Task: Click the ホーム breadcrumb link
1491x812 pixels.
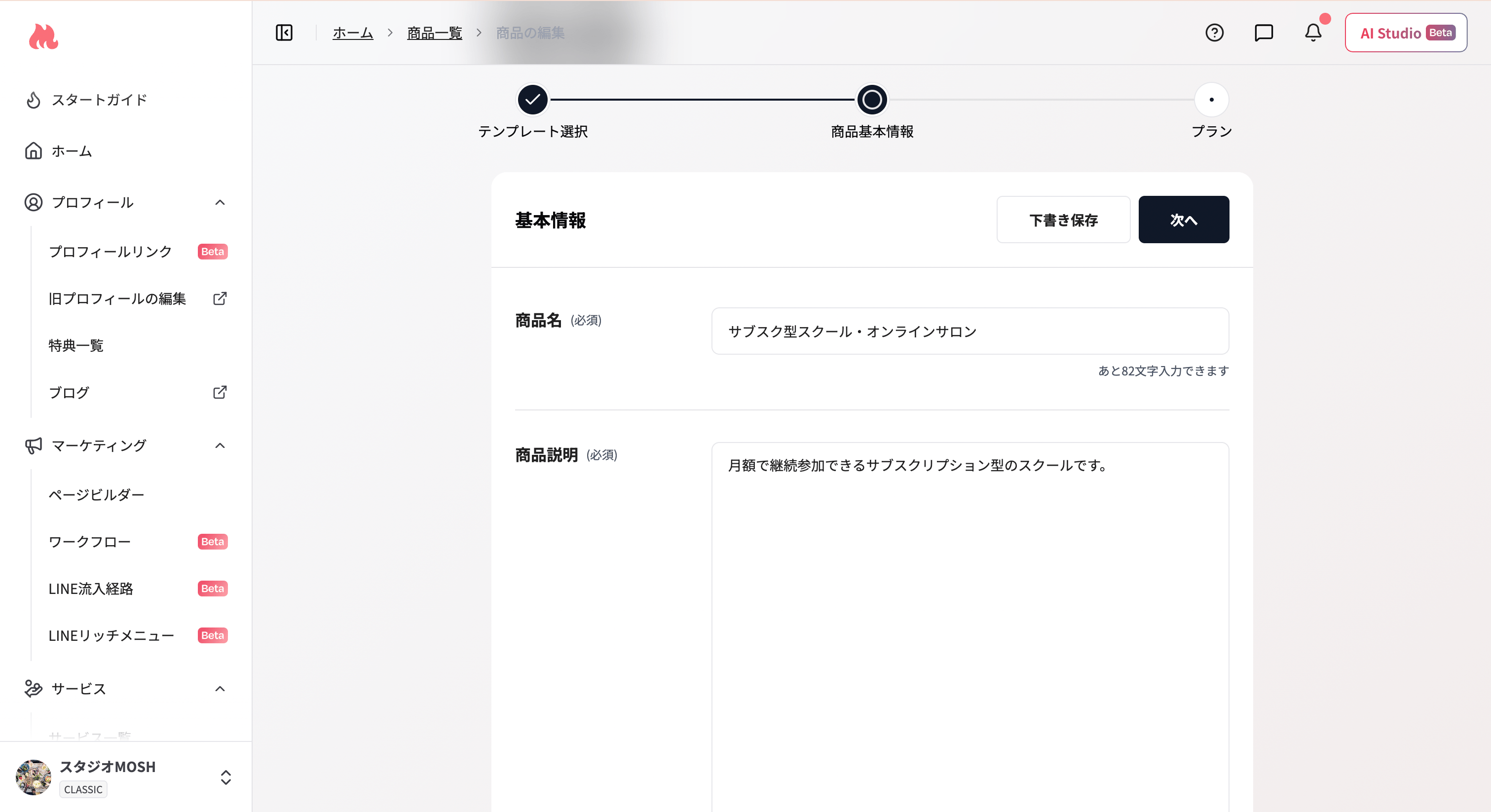Action: 353,33
